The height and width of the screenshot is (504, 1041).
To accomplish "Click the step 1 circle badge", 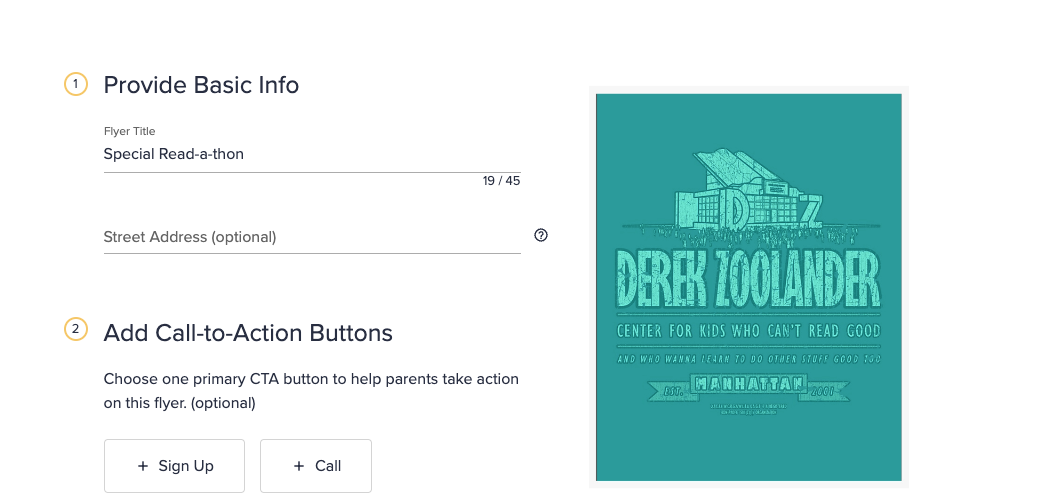I will (76, 85).
